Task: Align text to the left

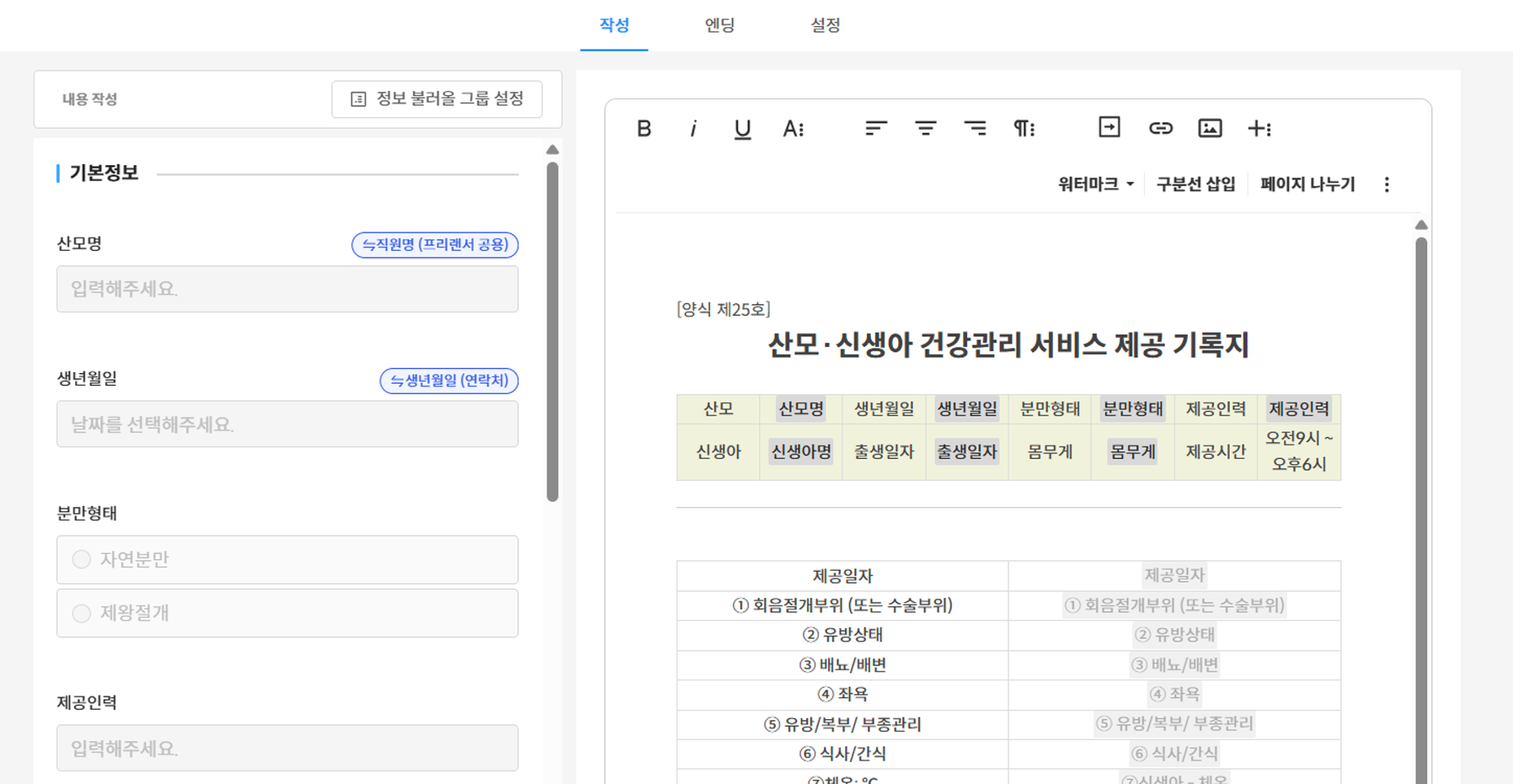Action: (876, 128)
